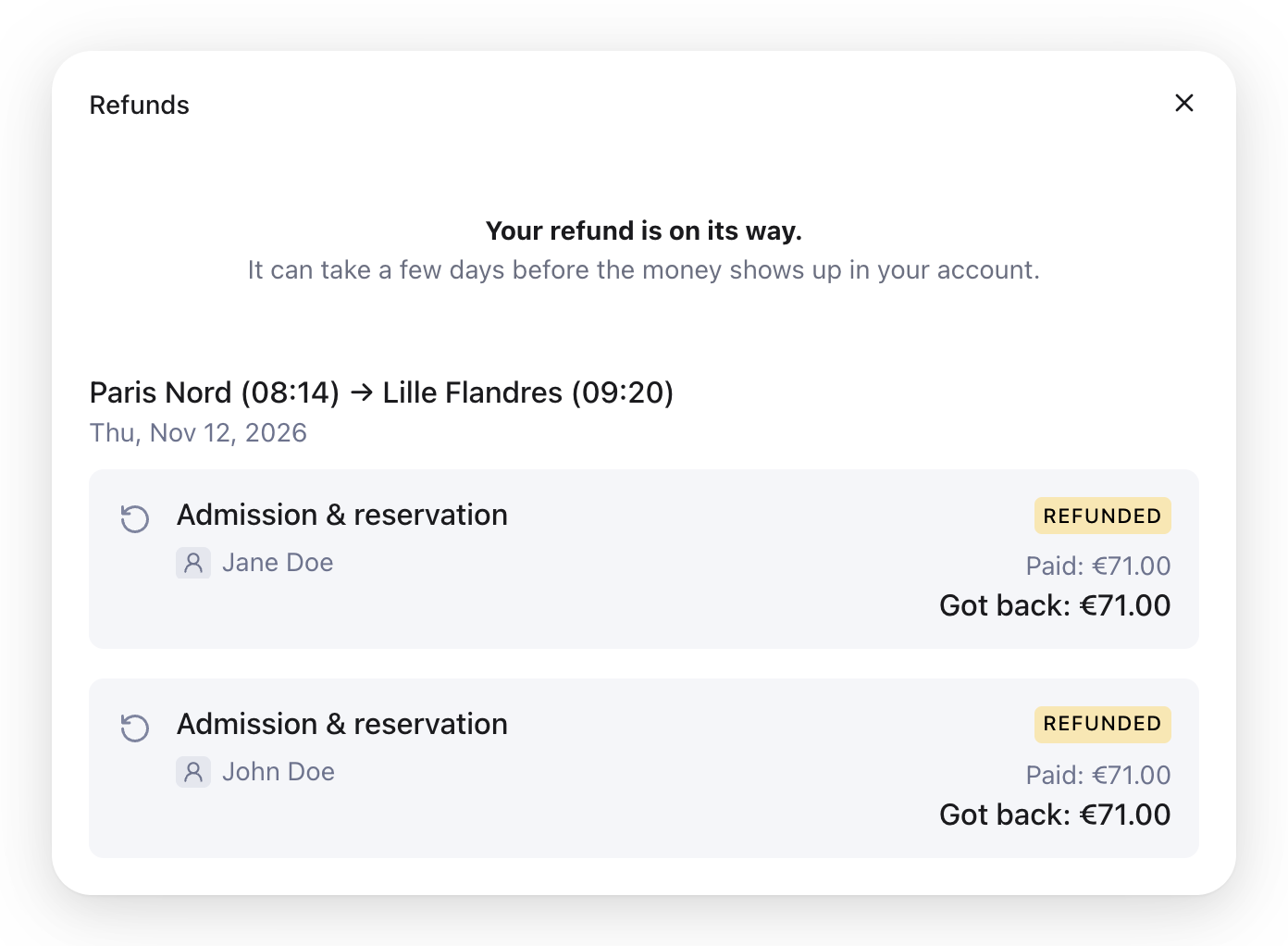Click the REFUNDED badge in John Doe's card

[x=1102, y=724]
